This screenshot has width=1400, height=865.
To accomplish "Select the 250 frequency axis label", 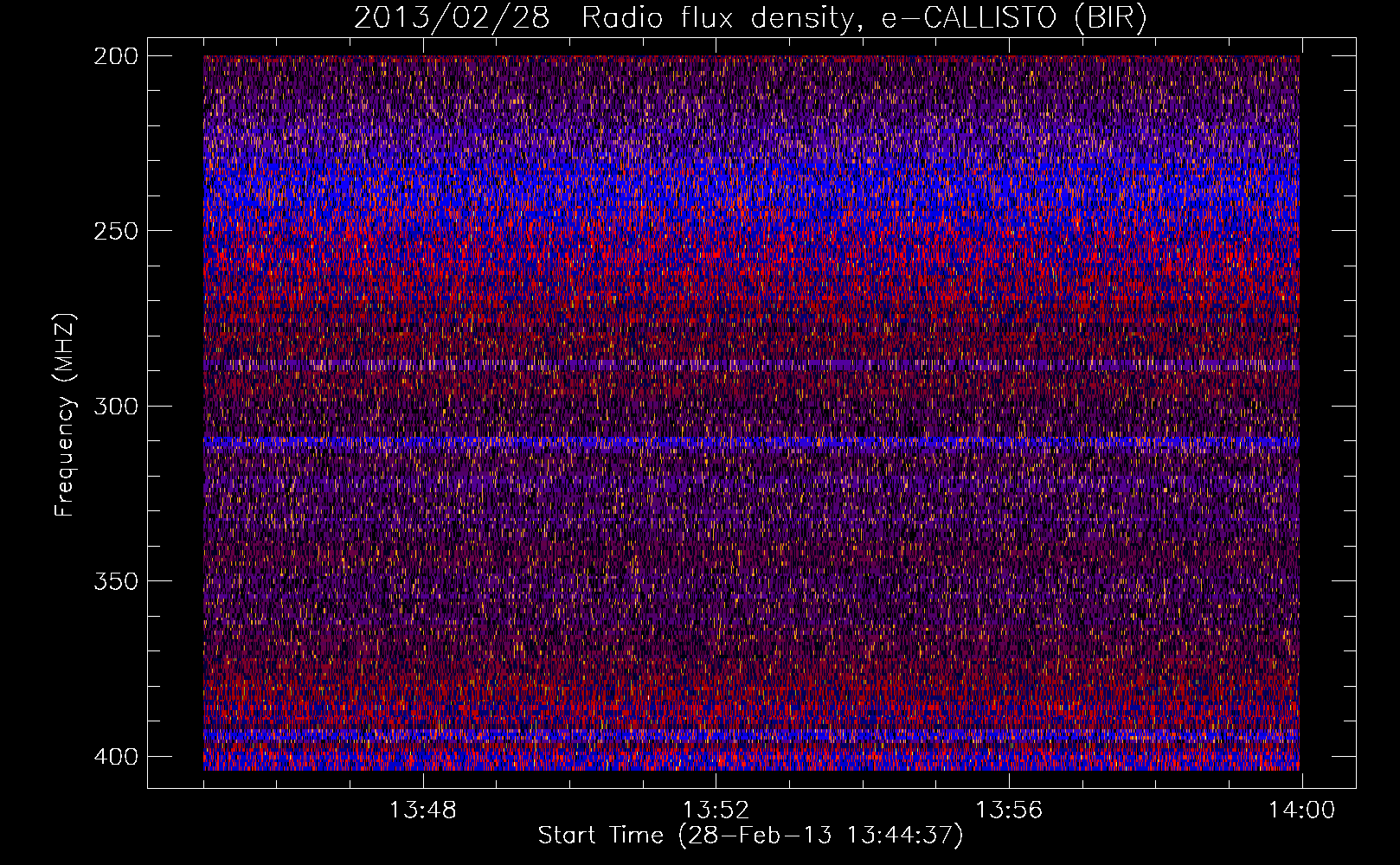I will click(115, 231).
